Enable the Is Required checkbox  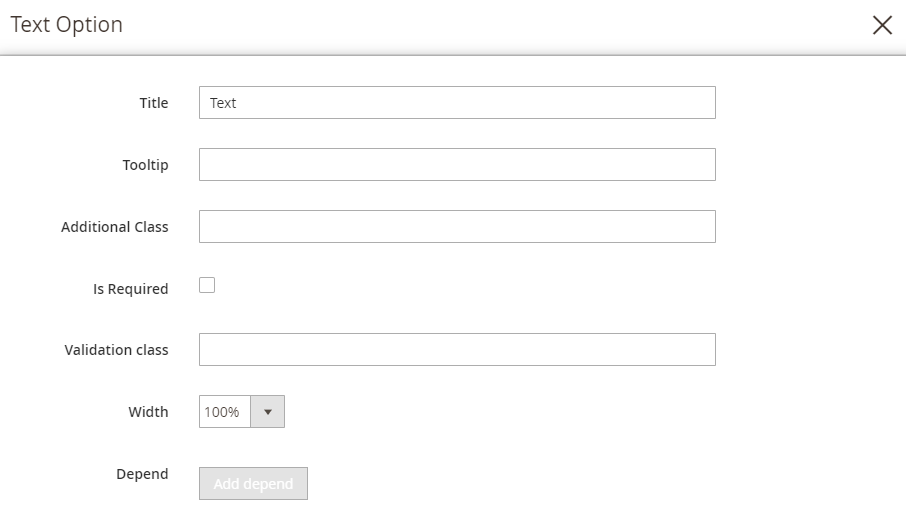[207, 286]
